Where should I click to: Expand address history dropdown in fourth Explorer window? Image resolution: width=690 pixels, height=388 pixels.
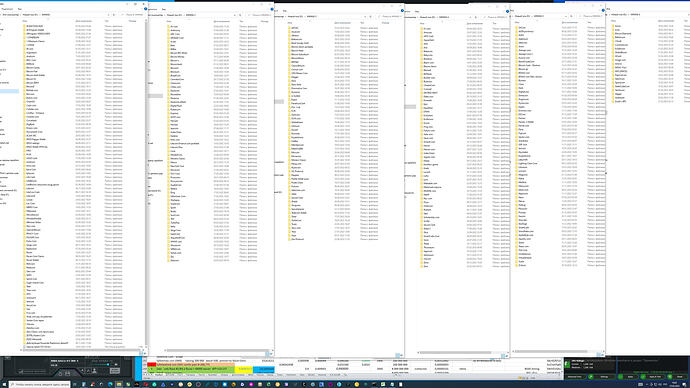(470, 17)
